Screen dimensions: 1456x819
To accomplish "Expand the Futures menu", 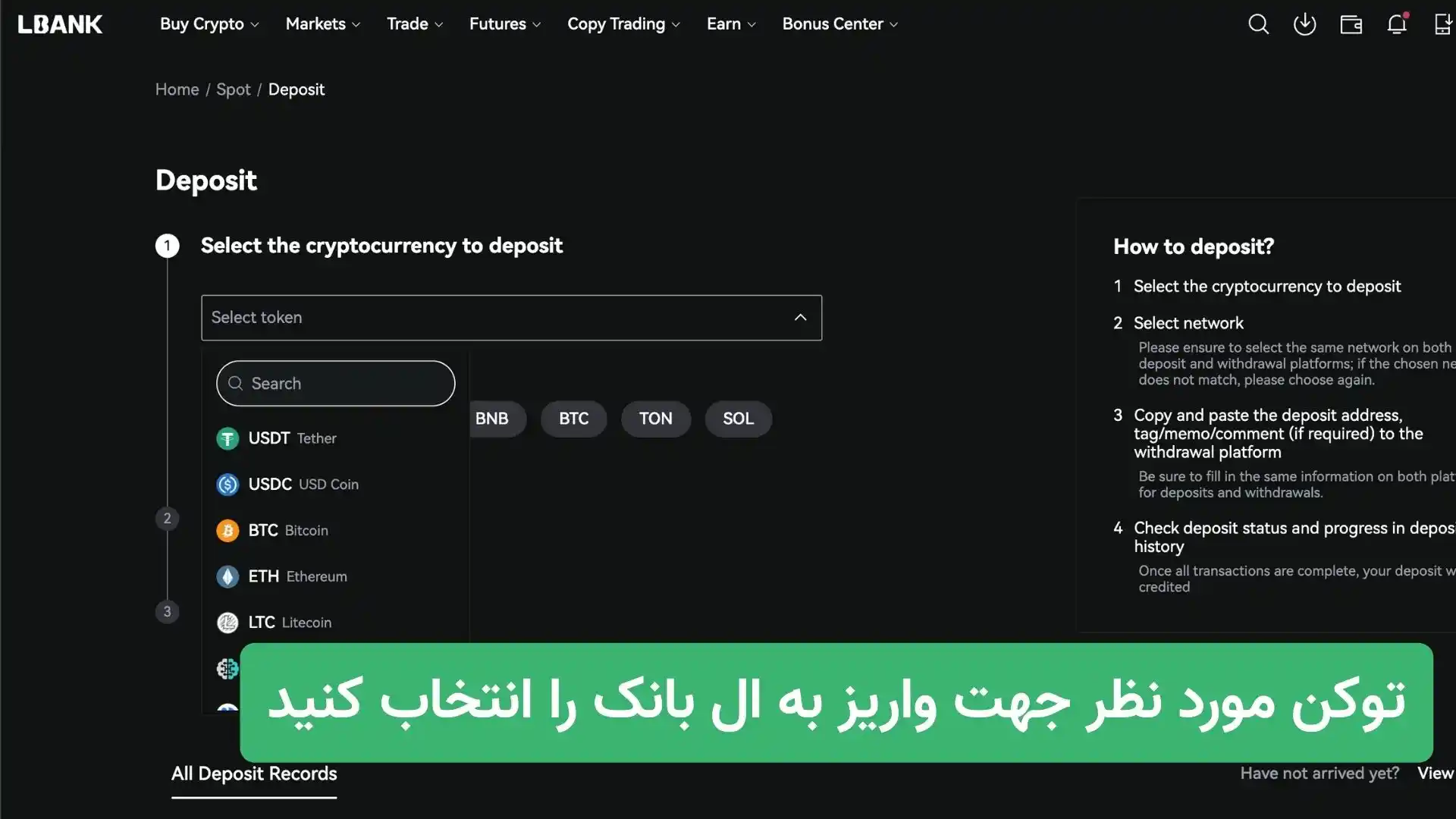I will click(x=504, y=24).
